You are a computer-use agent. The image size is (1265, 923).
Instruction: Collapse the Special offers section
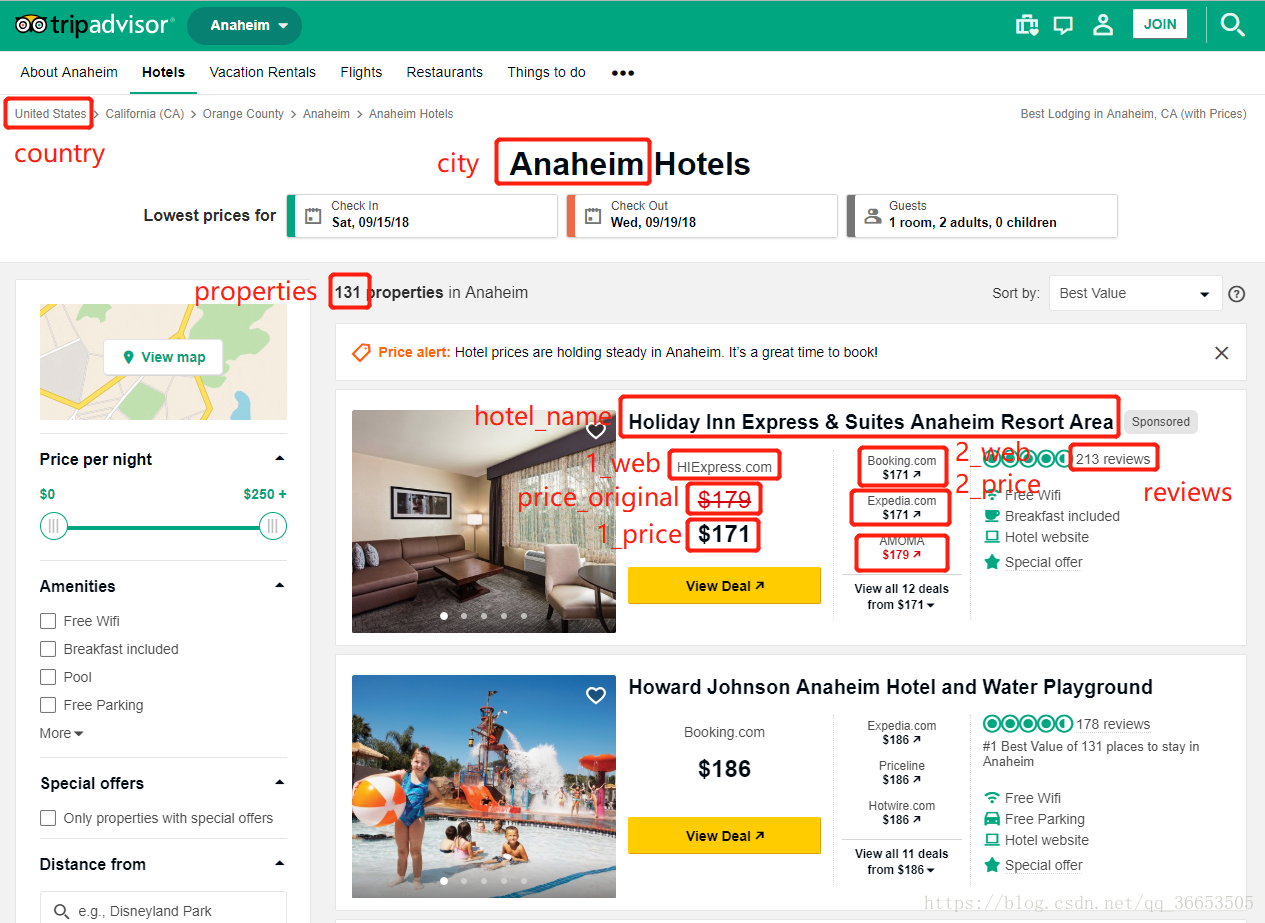click(279, 783)
